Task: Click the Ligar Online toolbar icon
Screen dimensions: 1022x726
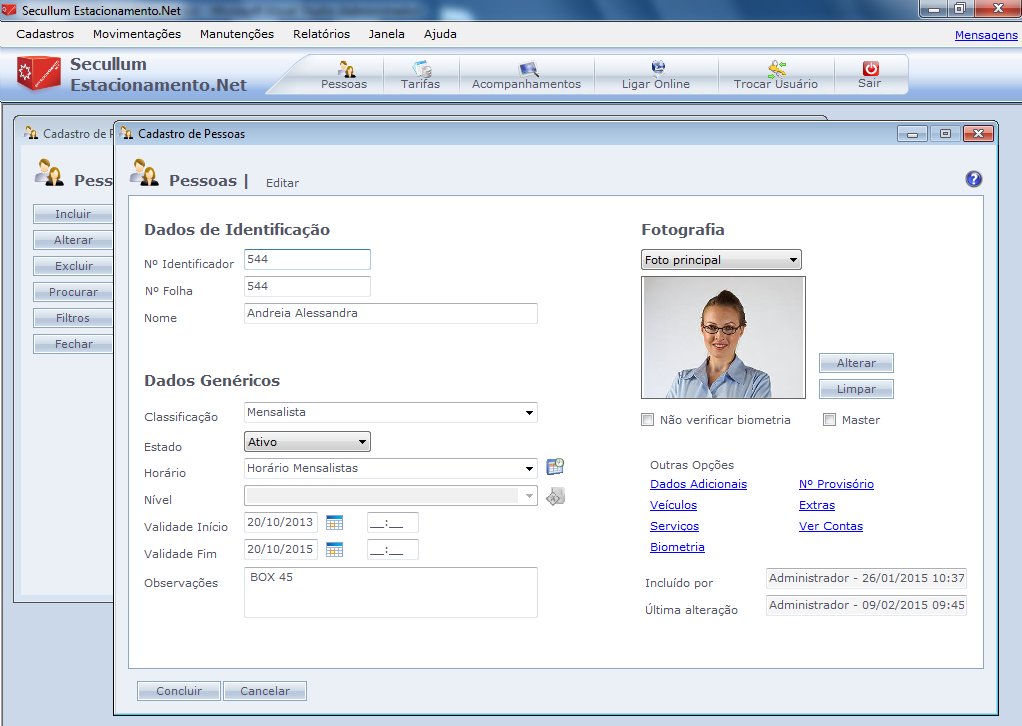Action: [x=656, y=75]
